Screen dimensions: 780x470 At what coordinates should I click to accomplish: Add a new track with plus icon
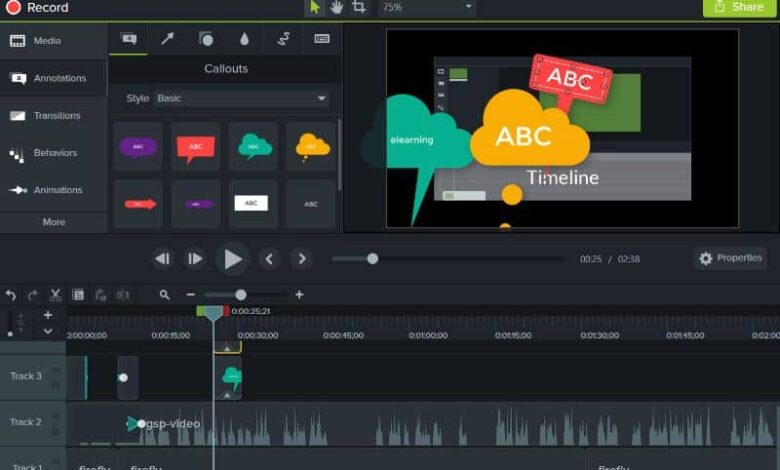tap(48, 315)
